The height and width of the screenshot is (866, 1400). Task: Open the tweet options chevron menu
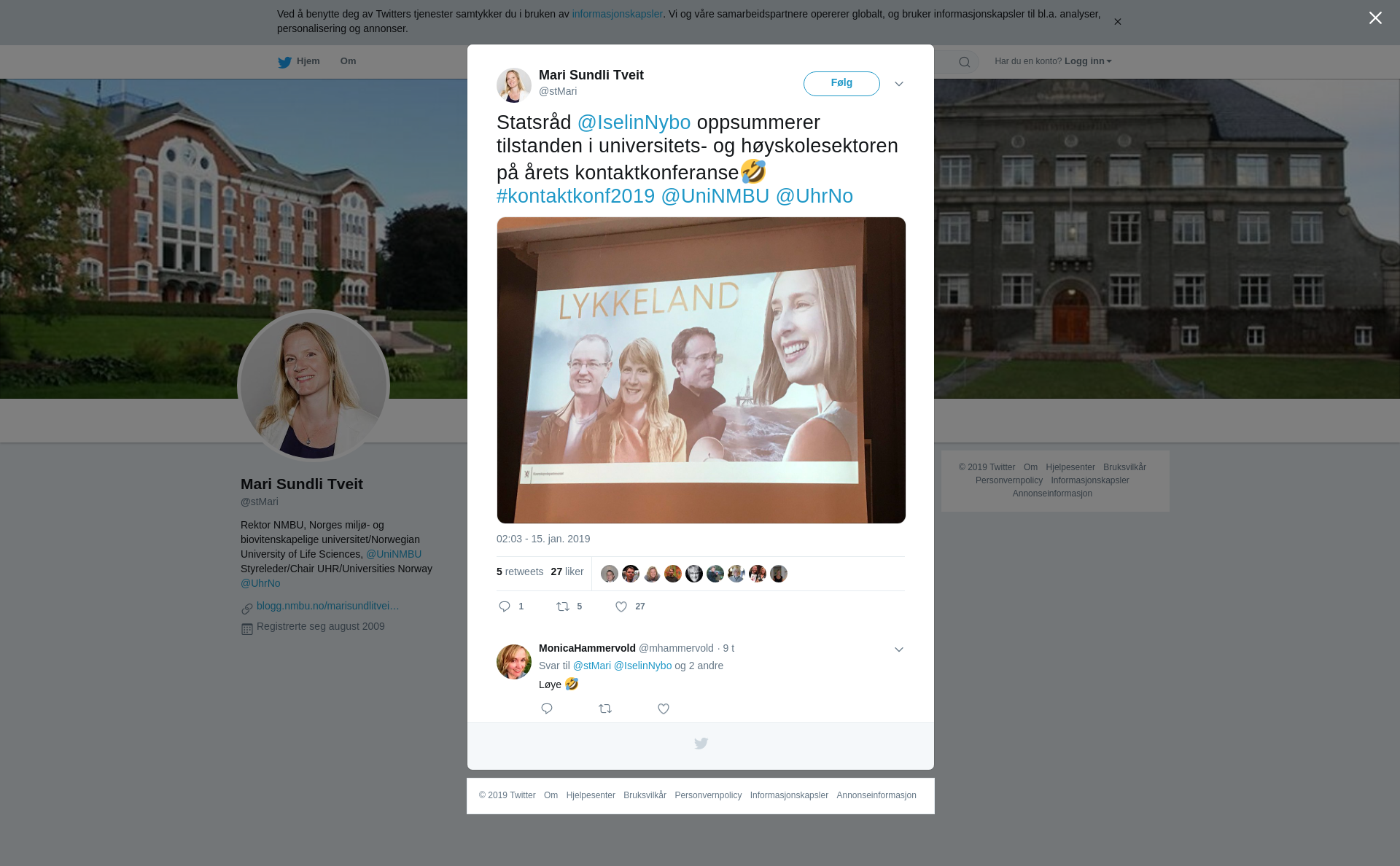pos(899,84)
